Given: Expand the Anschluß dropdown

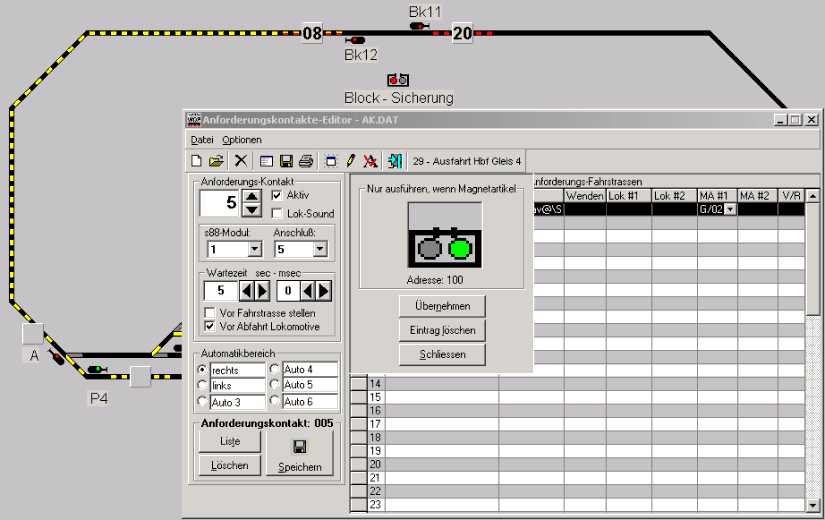Looking at the screenshot, I should (x=325, y=249).
